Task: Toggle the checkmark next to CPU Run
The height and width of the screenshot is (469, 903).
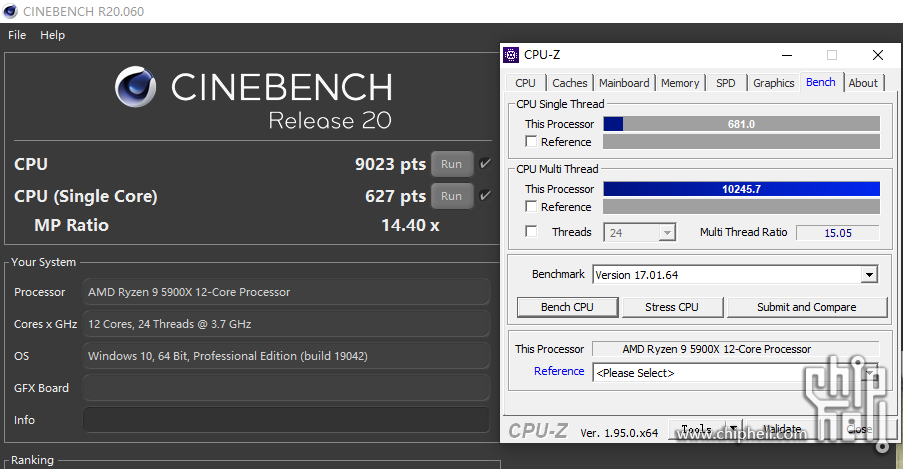Action: [485, 164]
